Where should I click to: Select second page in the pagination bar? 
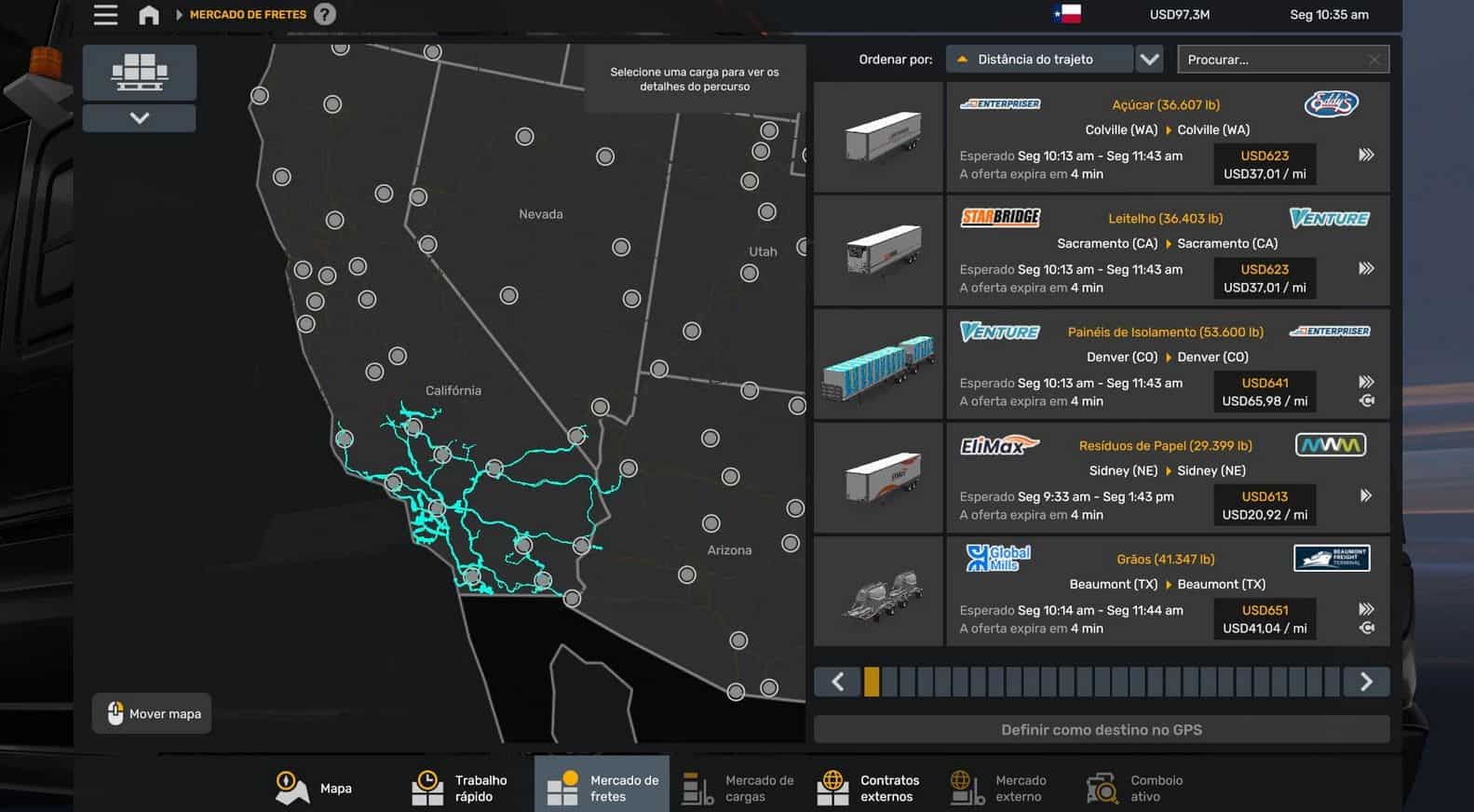click(889, 682)
